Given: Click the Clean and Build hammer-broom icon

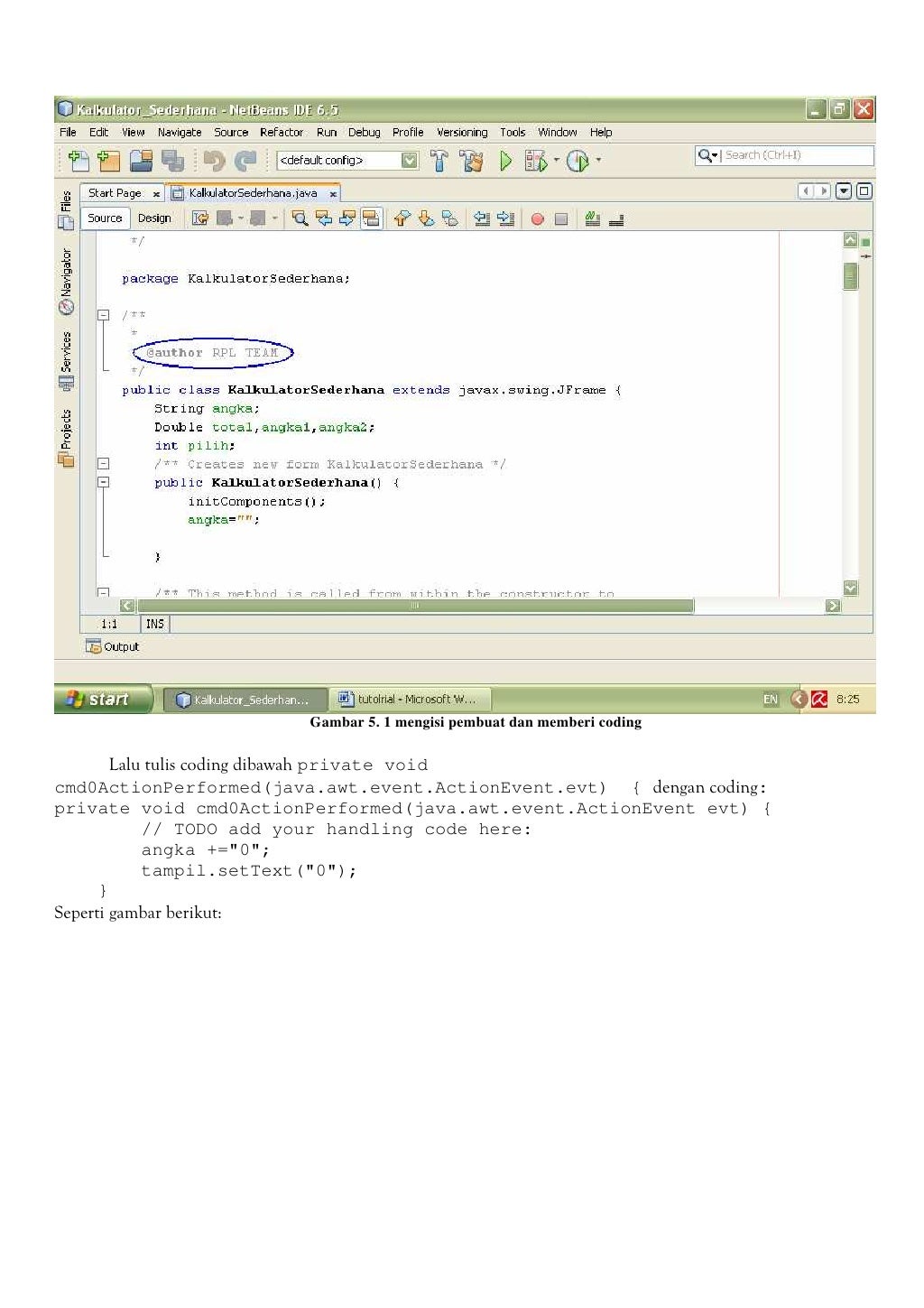Looking at the screenshot, I should (470, 161).
